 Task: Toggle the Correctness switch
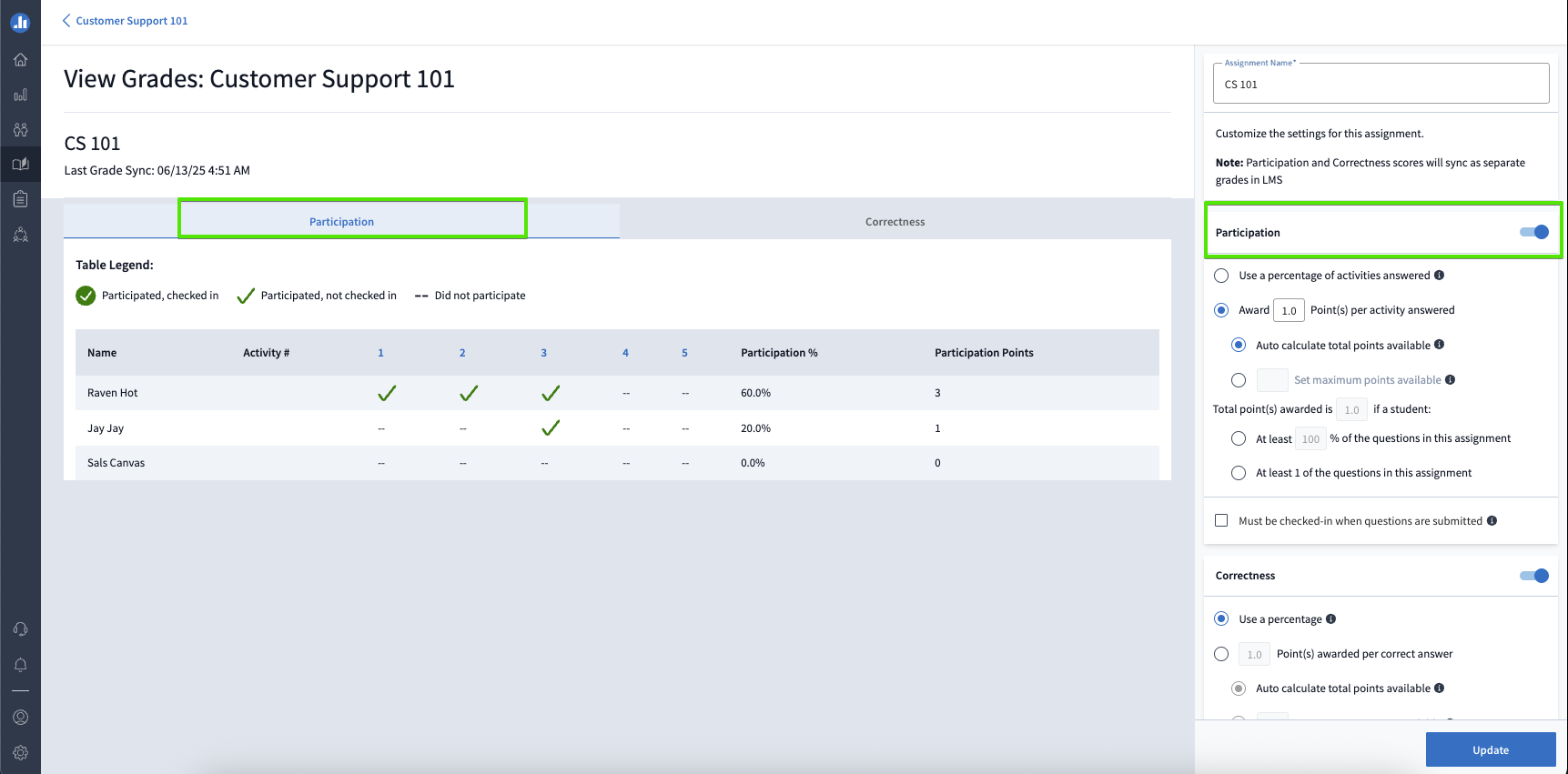click(1534, 576)
